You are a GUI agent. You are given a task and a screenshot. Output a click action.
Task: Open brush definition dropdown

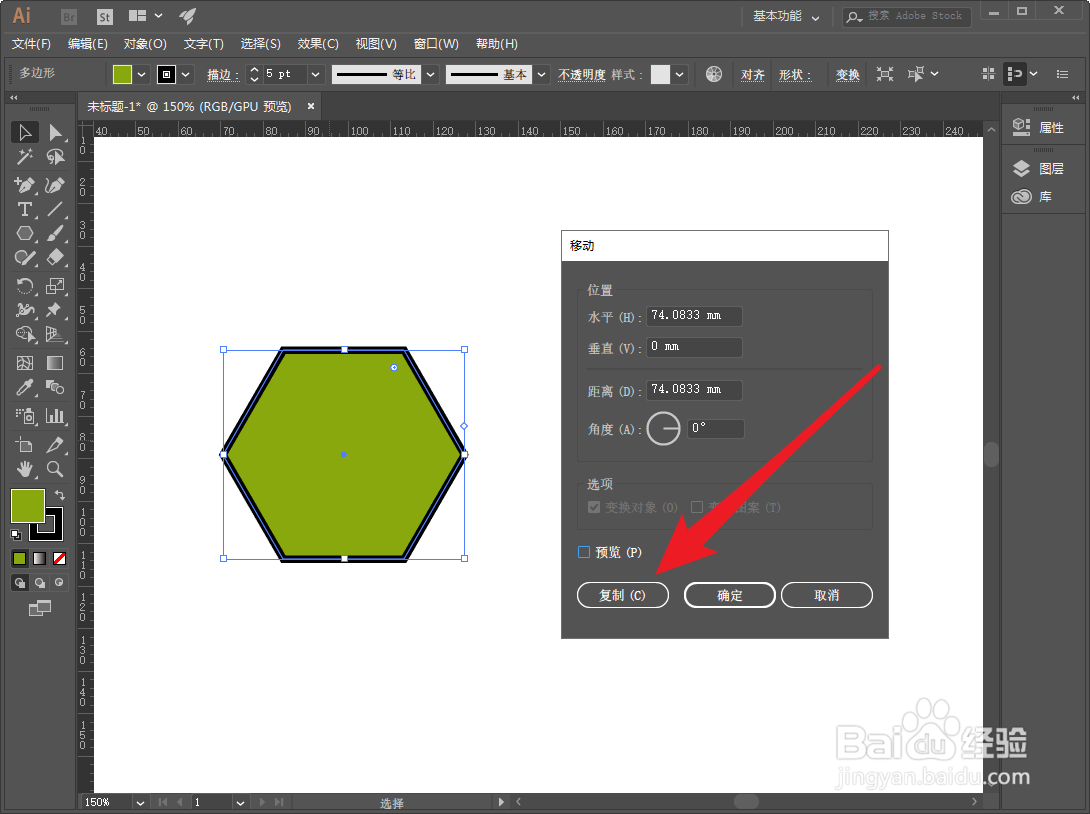click(x=542, y=74)
